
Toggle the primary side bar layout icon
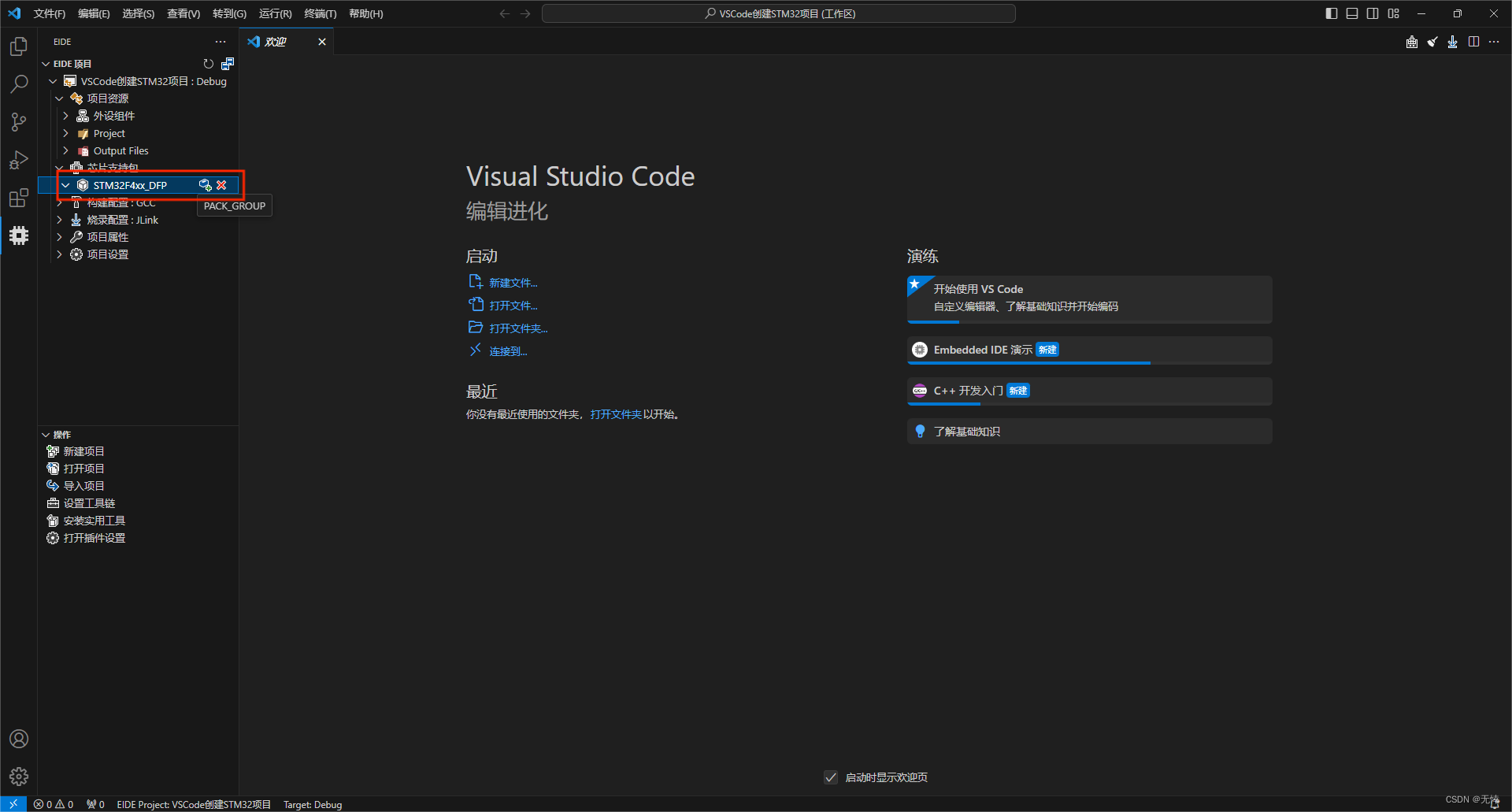click(1332, 13)
